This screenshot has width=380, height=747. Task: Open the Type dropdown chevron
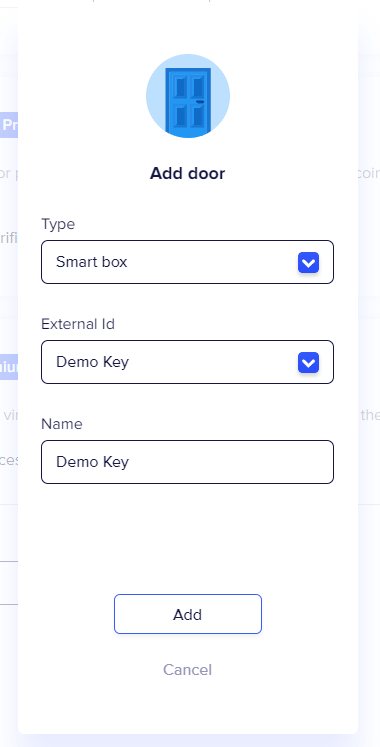click(x=308, y=262)
